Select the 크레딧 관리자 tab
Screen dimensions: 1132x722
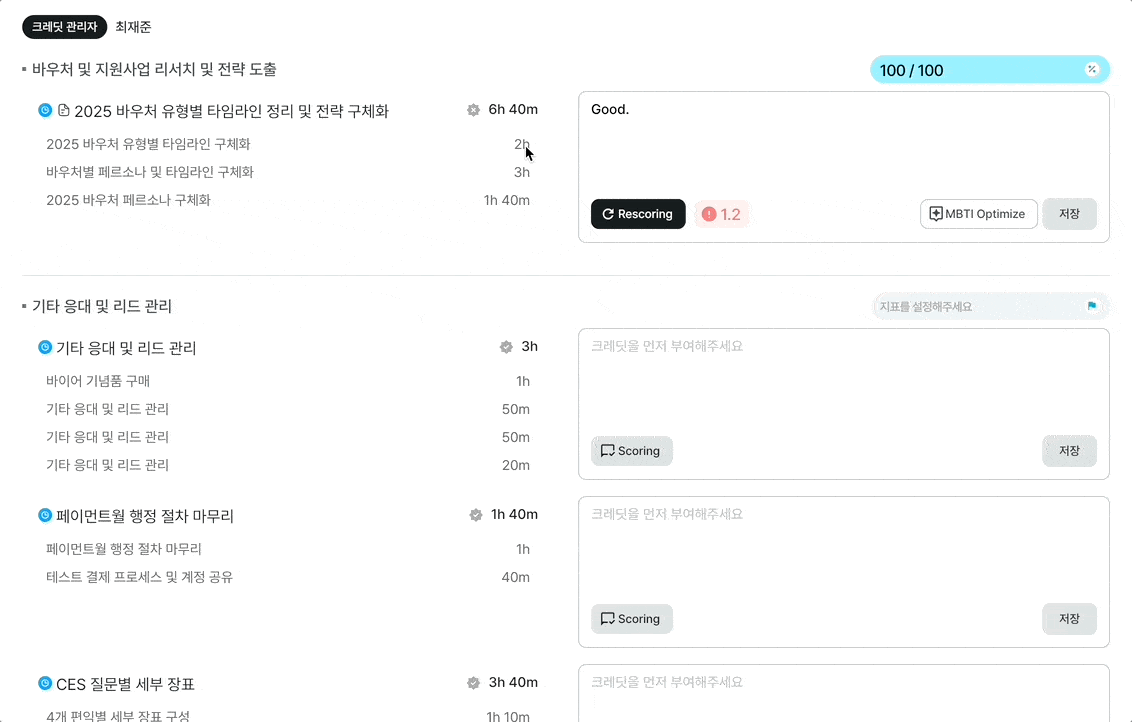(x=63, y=27)
